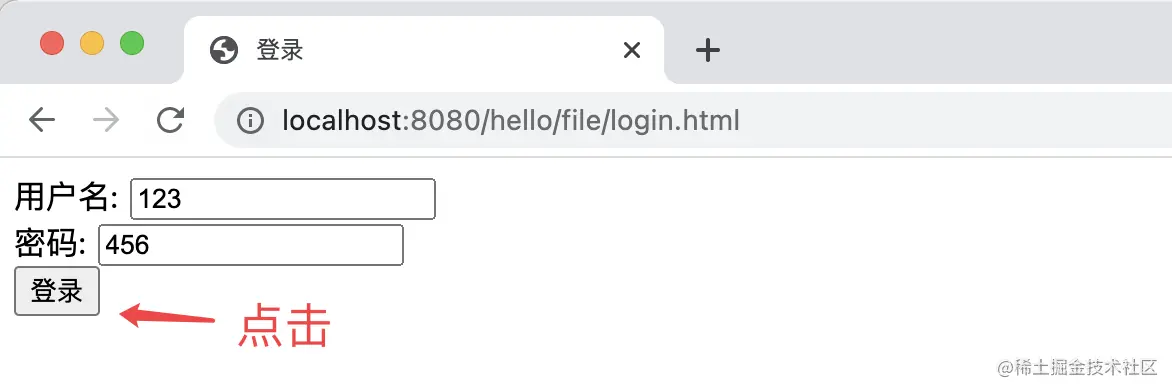
Task: Minimize the window with the yellow button
Action: 92,43
